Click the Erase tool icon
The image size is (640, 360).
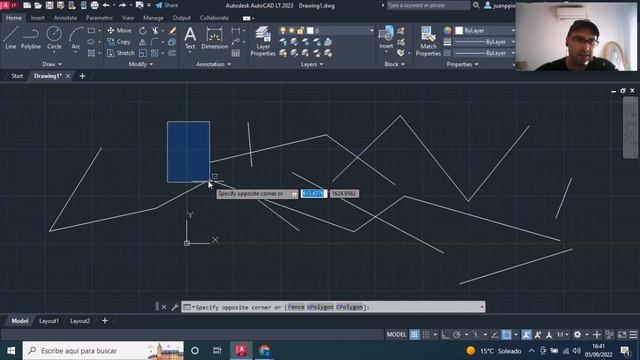(x=172, y=31)
